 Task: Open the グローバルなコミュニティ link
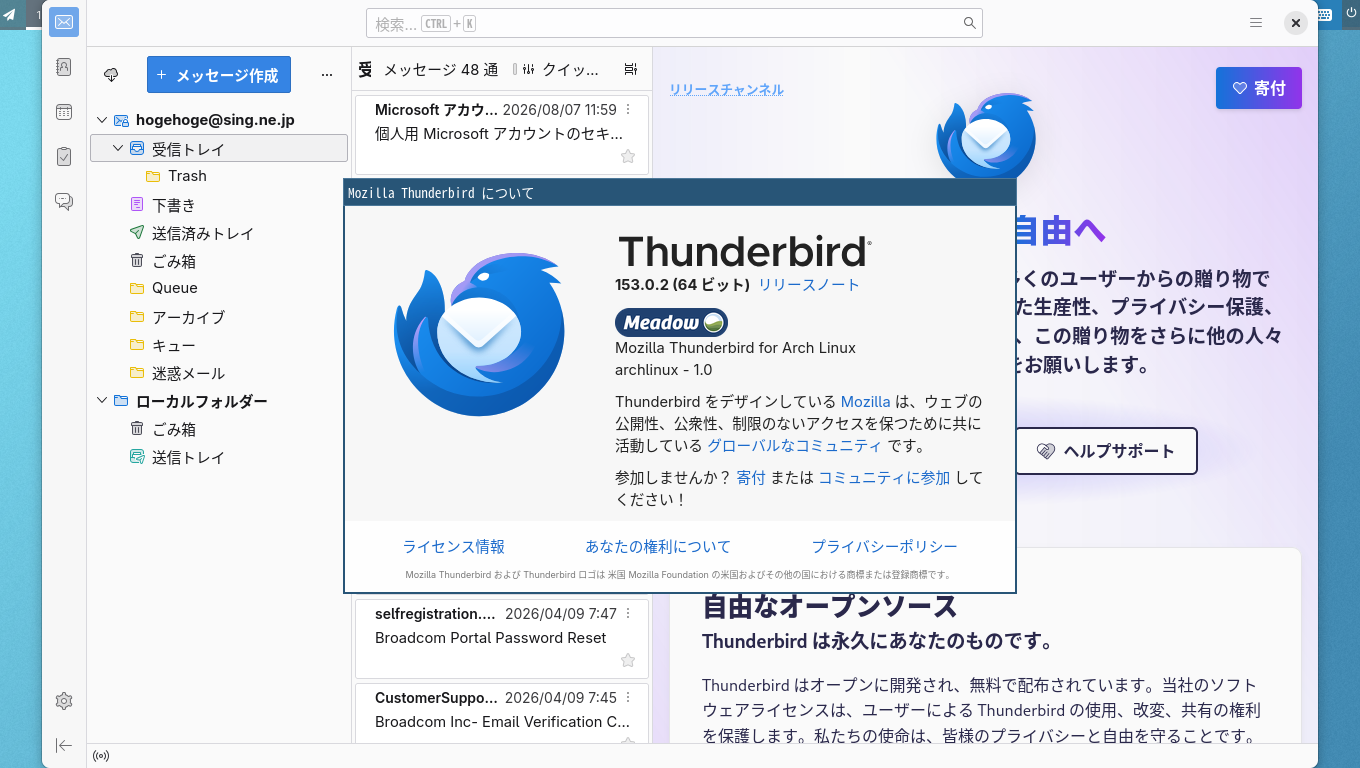click(x=795, y=446)
